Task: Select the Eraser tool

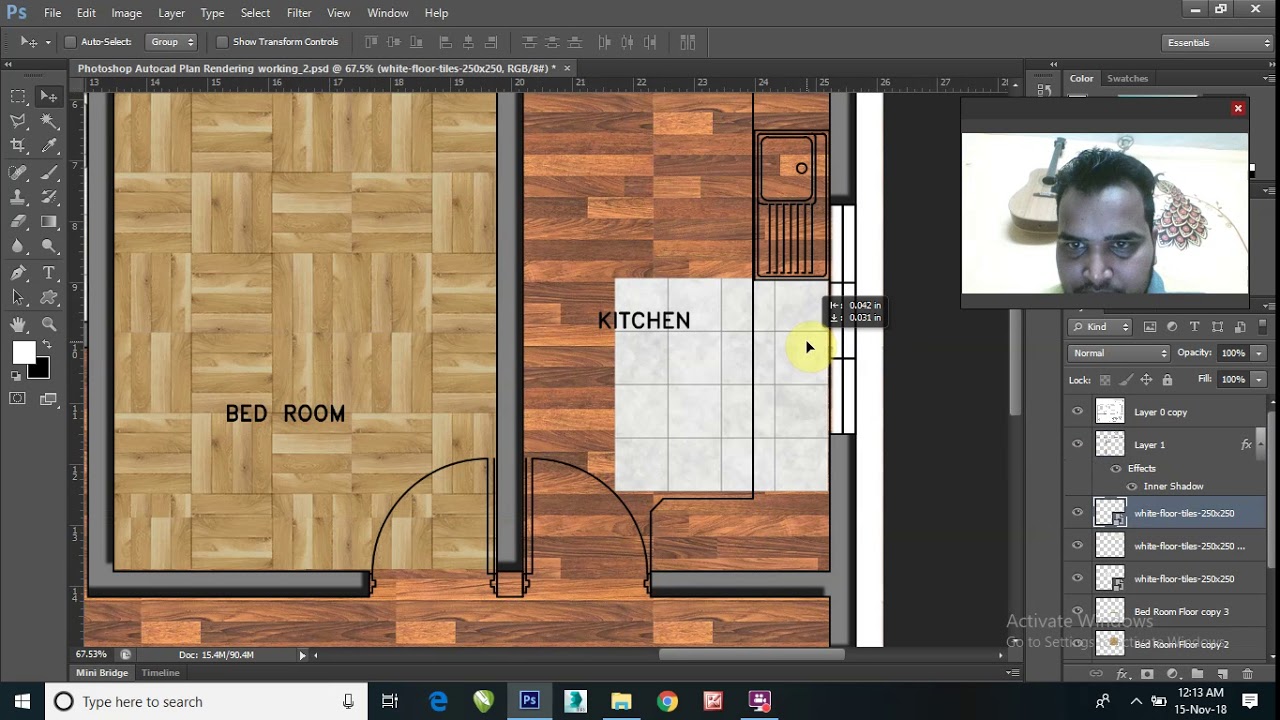Action: pyautogui.click(x=18, y=222)
